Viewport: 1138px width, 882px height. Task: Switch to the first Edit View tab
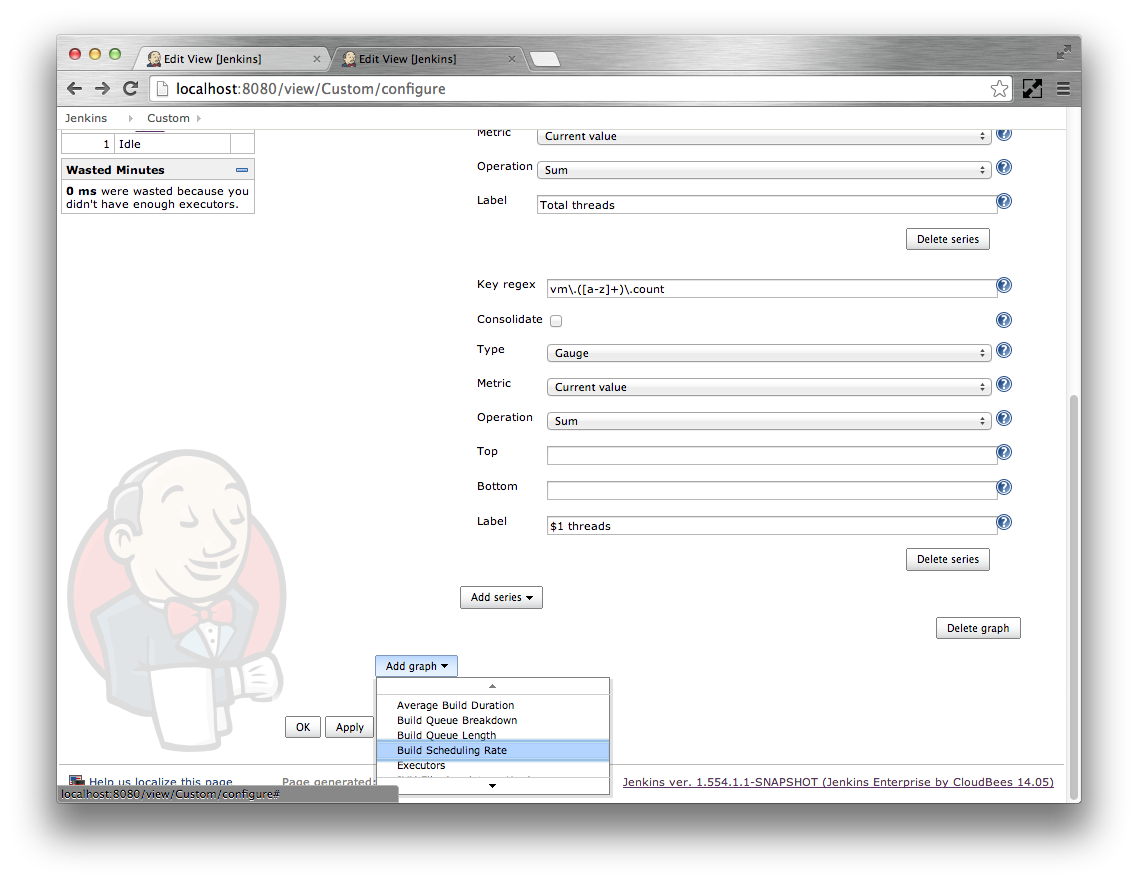coord(232,59)
